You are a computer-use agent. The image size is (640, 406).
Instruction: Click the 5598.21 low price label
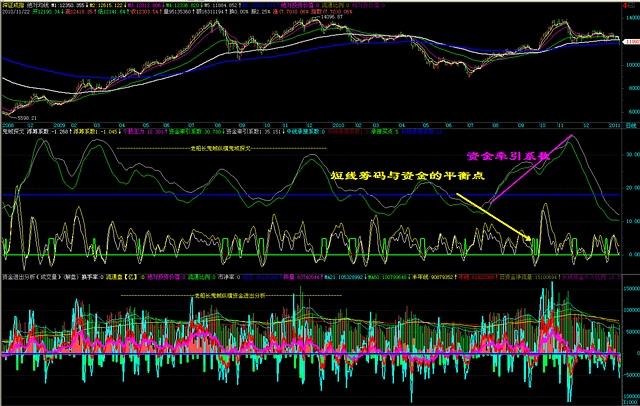(27, 118)
